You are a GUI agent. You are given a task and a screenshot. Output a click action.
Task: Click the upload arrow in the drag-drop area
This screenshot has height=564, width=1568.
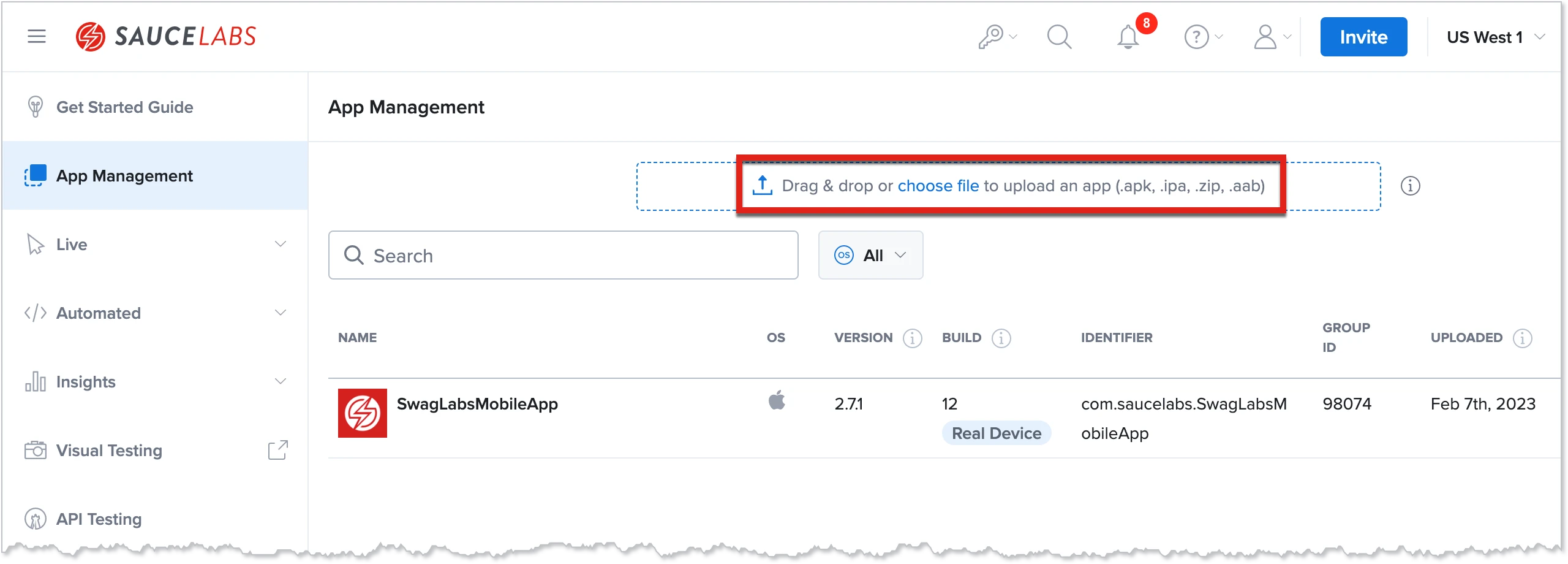762,185
